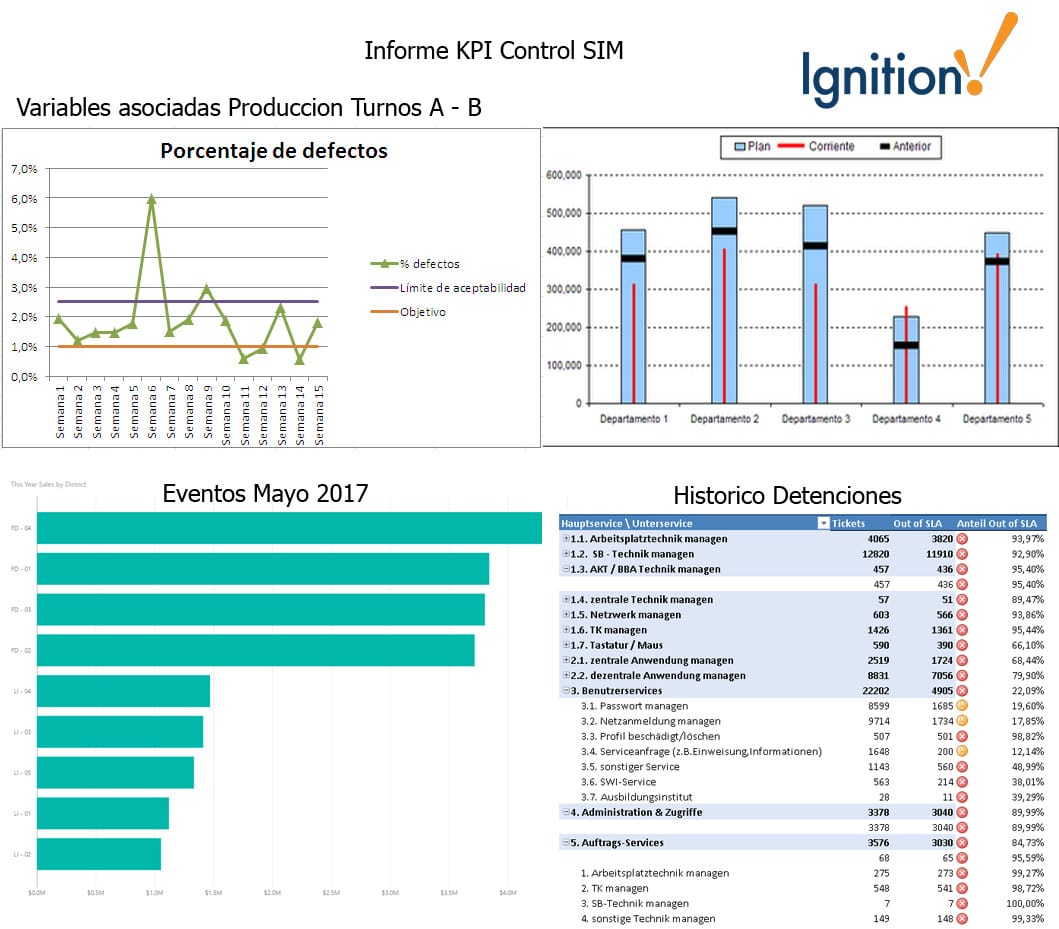
Task: Click the '22202' tickets value for Benutzerservices
Action: click(x=875, y=691)
